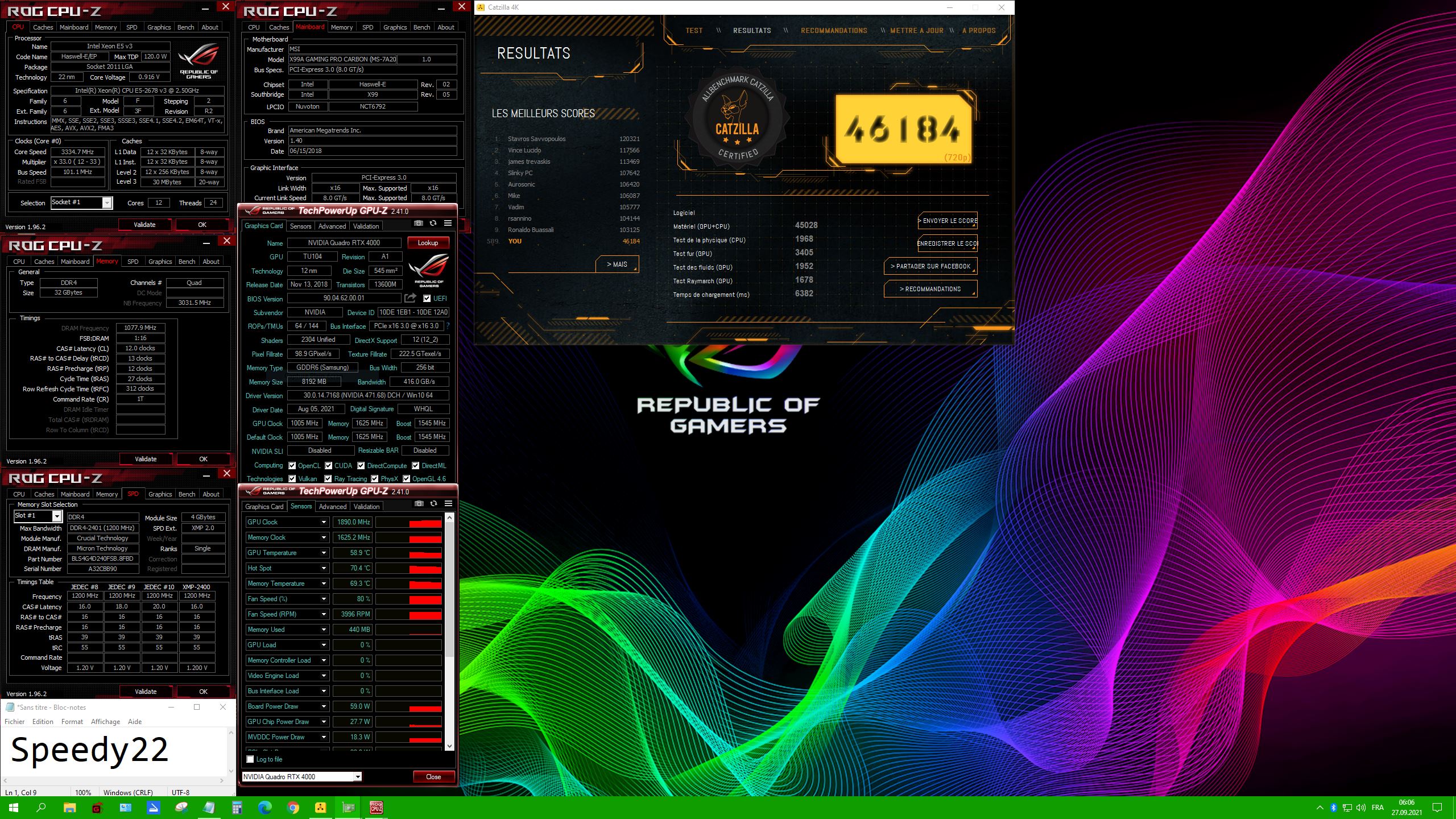Open Microsoft Edge from the taskbar
Image resolution: width=1456 pixels, height=819 pixels.
coord(265,808)
